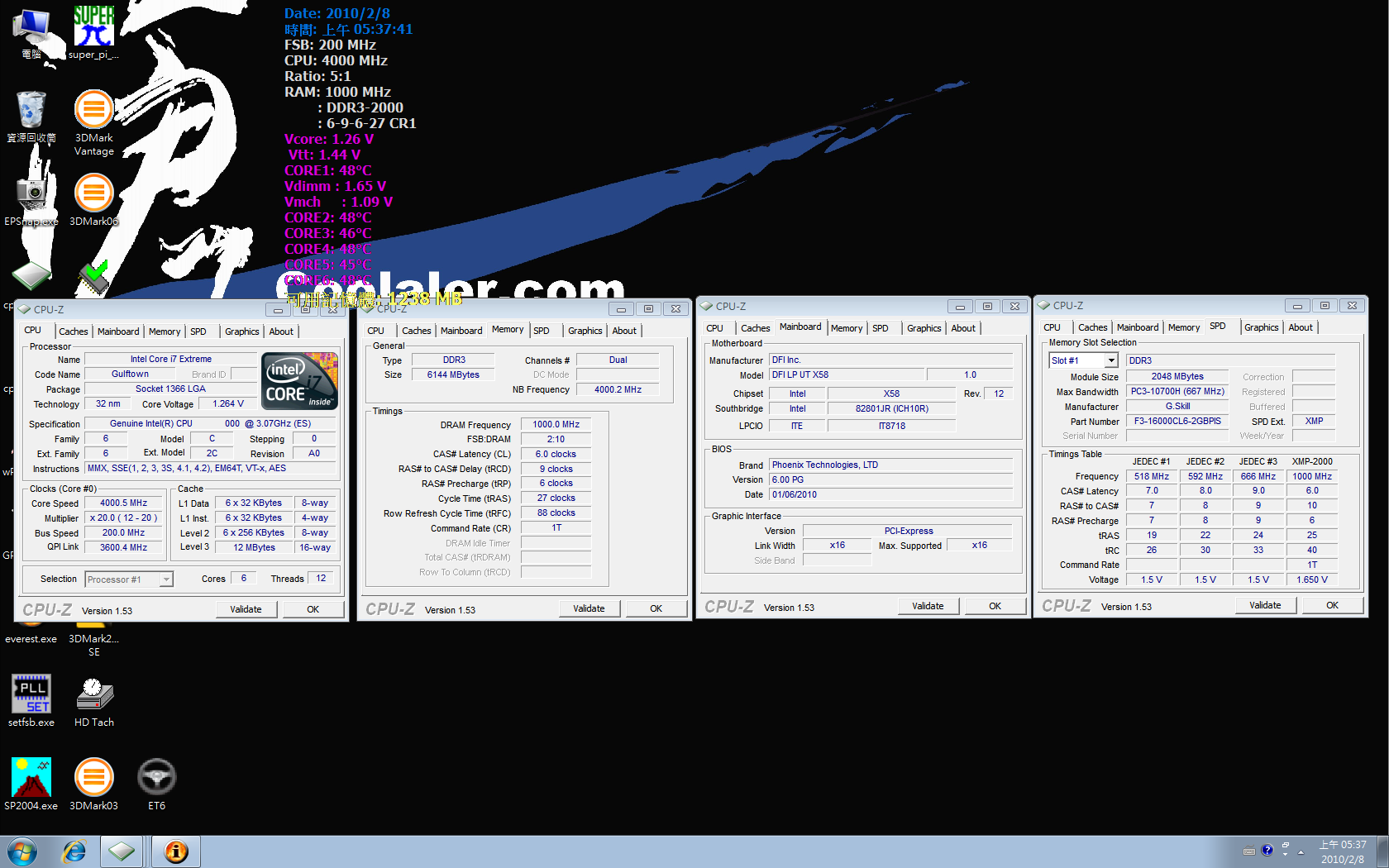This screenshot has height=868, width=1389.
Task: Click Validate in the Mainboard tab window
Action: 928,606
